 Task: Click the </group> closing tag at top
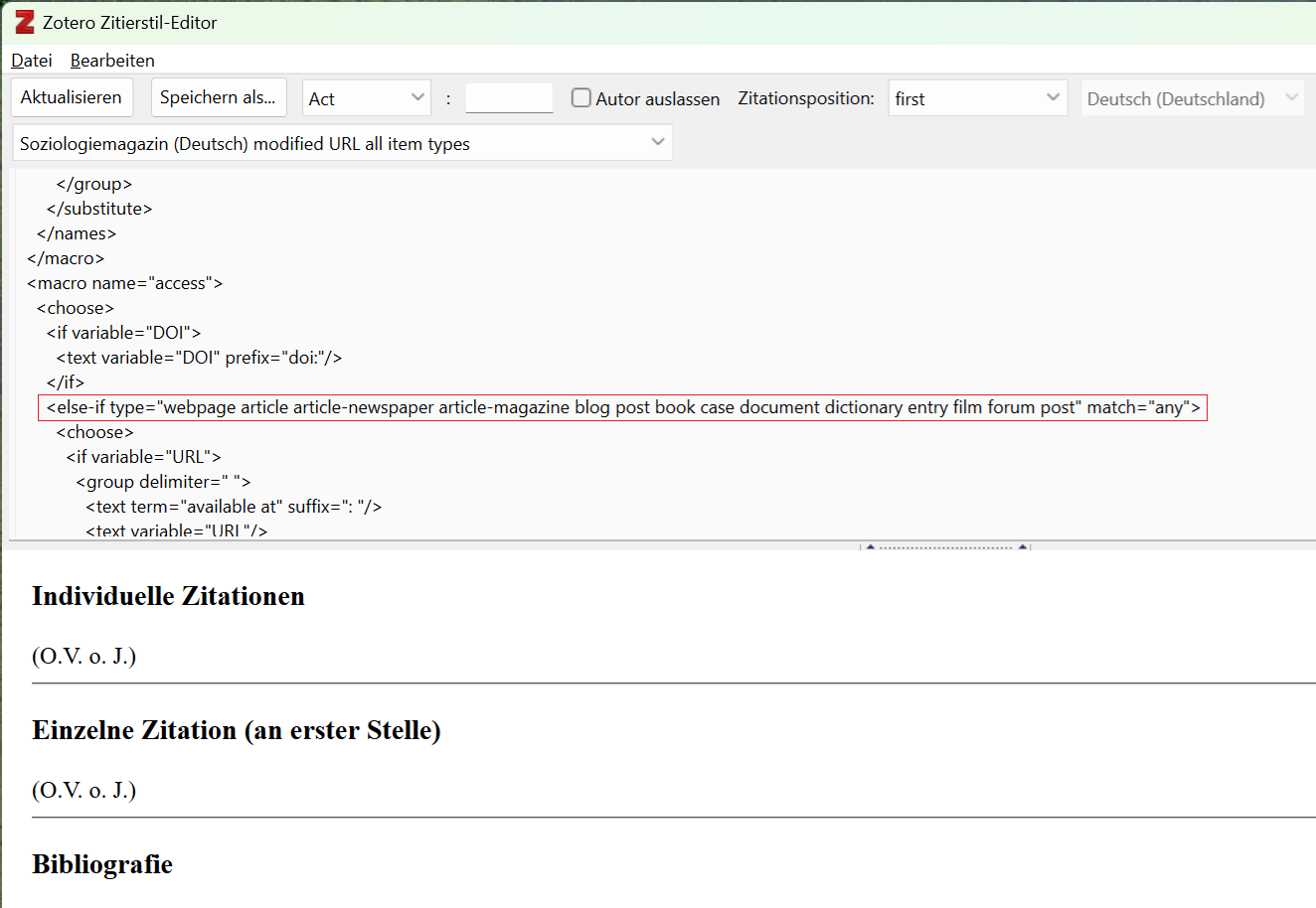coord(94,184)
